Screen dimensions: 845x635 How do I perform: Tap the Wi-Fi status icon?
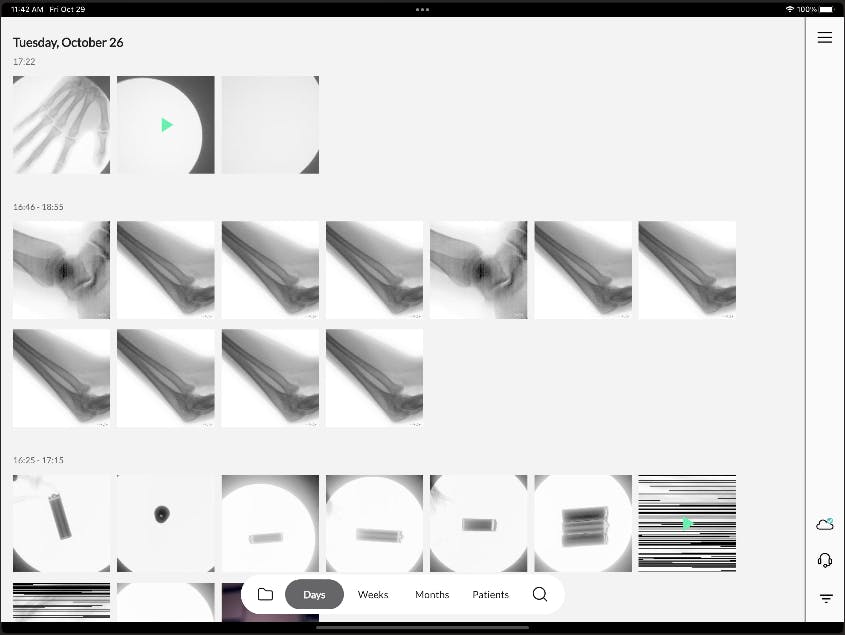pos(789,9)
